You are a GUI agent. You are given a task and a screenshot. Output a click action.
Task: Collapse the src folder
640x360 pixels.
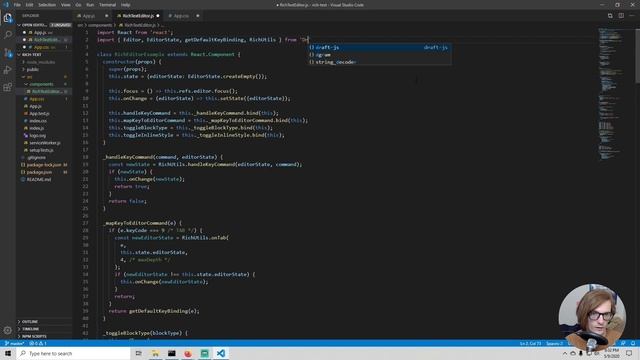tap(44, 77)
